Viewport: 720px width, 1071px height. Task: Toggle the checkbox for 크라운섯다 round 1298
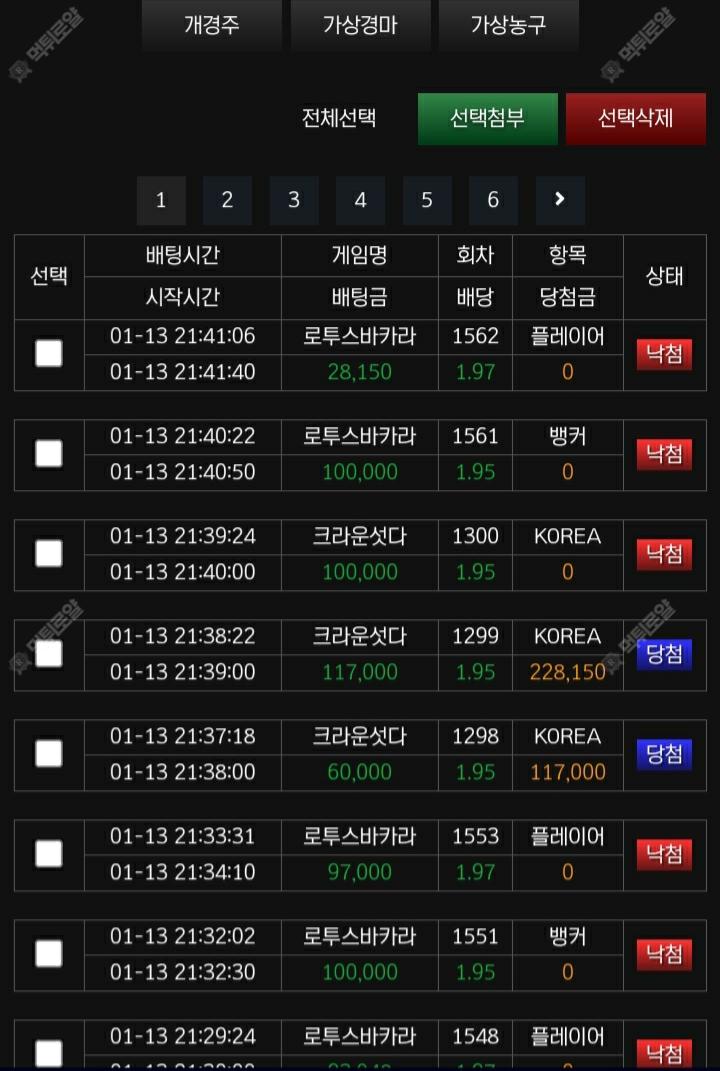pyautogui.click(x=49, y=754)
